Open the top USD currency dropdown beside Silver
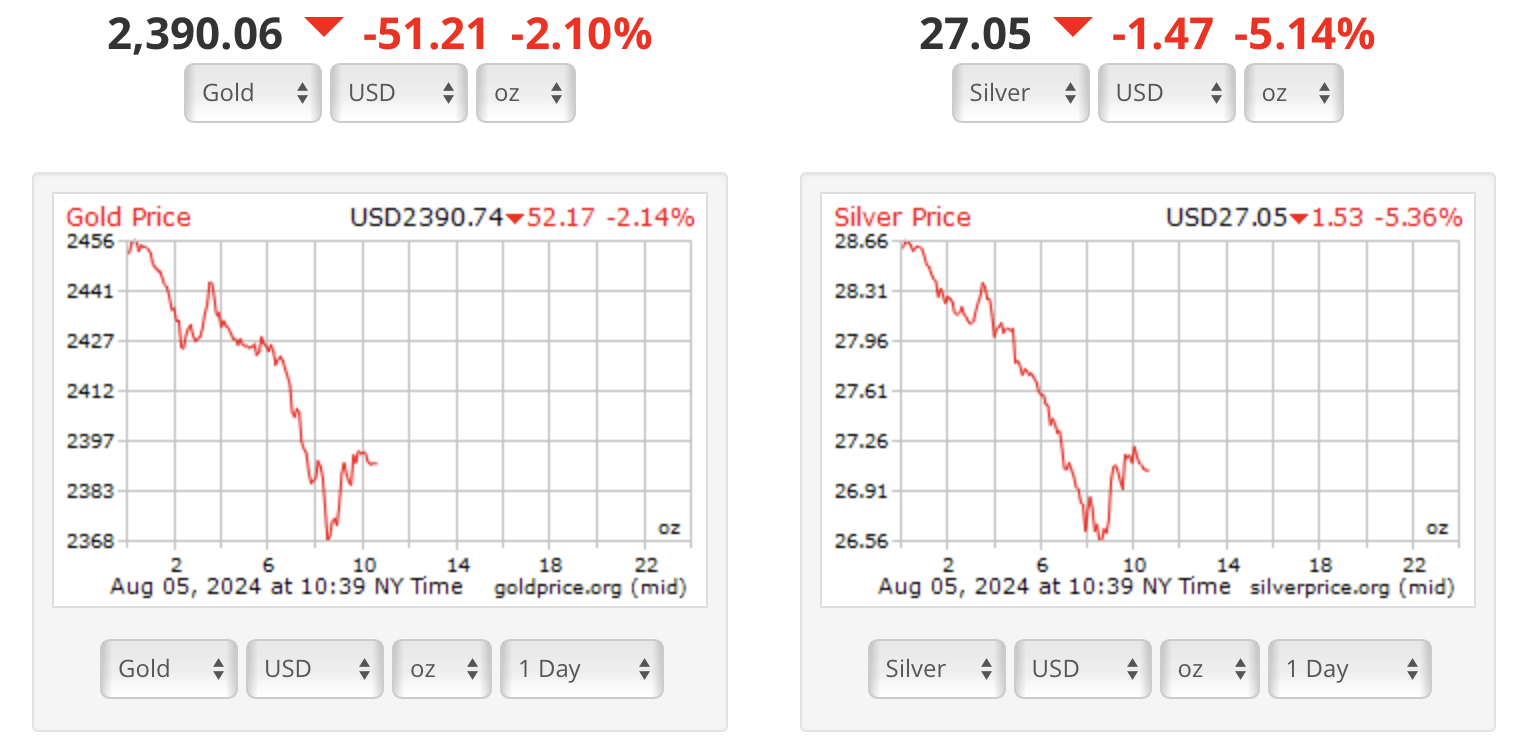Screen dimensions: 1532x756 coord(1166,93)
